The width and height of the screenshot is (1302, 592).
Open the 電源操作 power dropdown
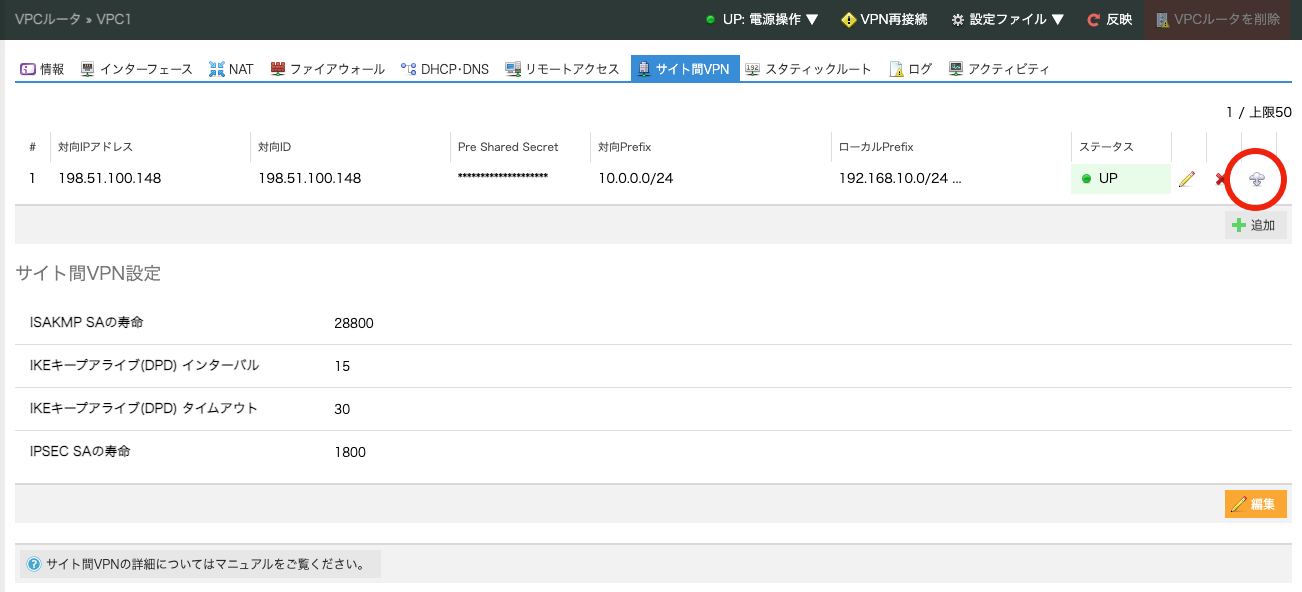pyautogui.click(x=762, y=19)
